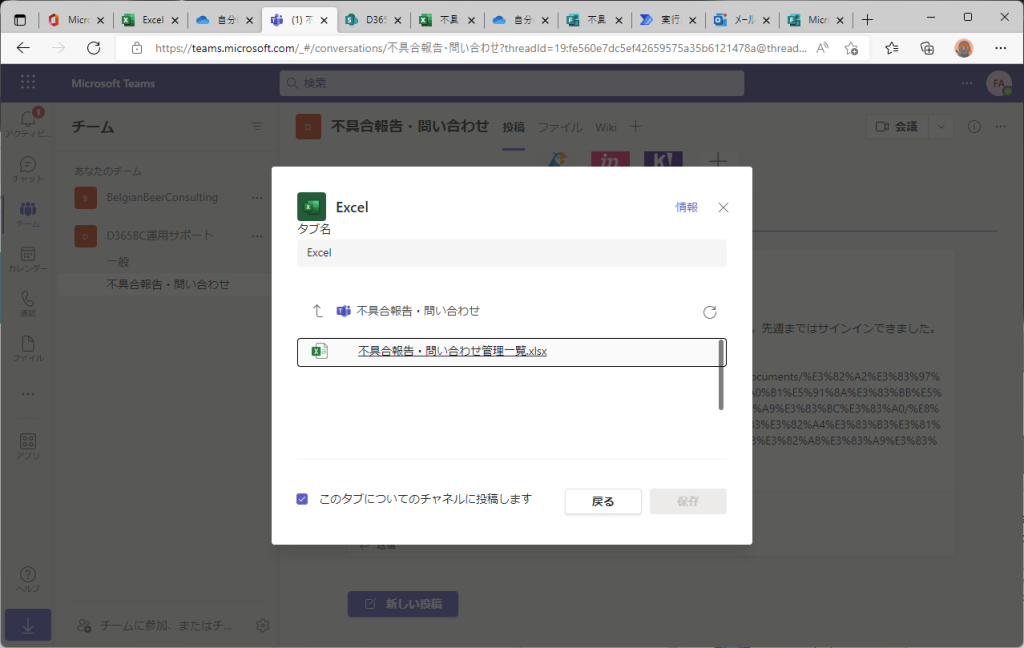
Task: Open a new browser tab
Action: coord(867,20)
